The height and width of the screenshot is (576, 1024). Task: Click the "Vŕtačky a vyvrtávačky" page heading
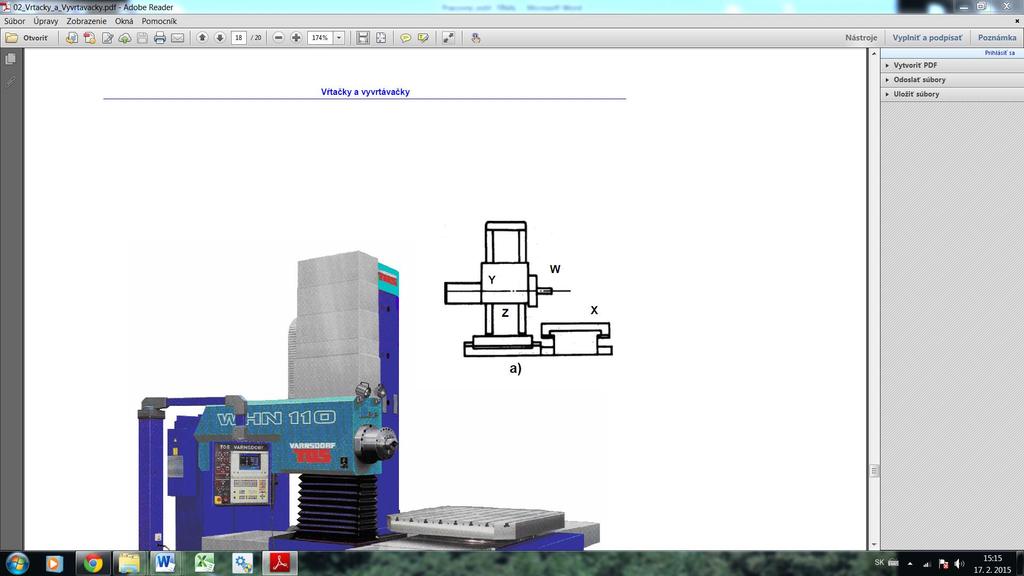tap(365, 92)
